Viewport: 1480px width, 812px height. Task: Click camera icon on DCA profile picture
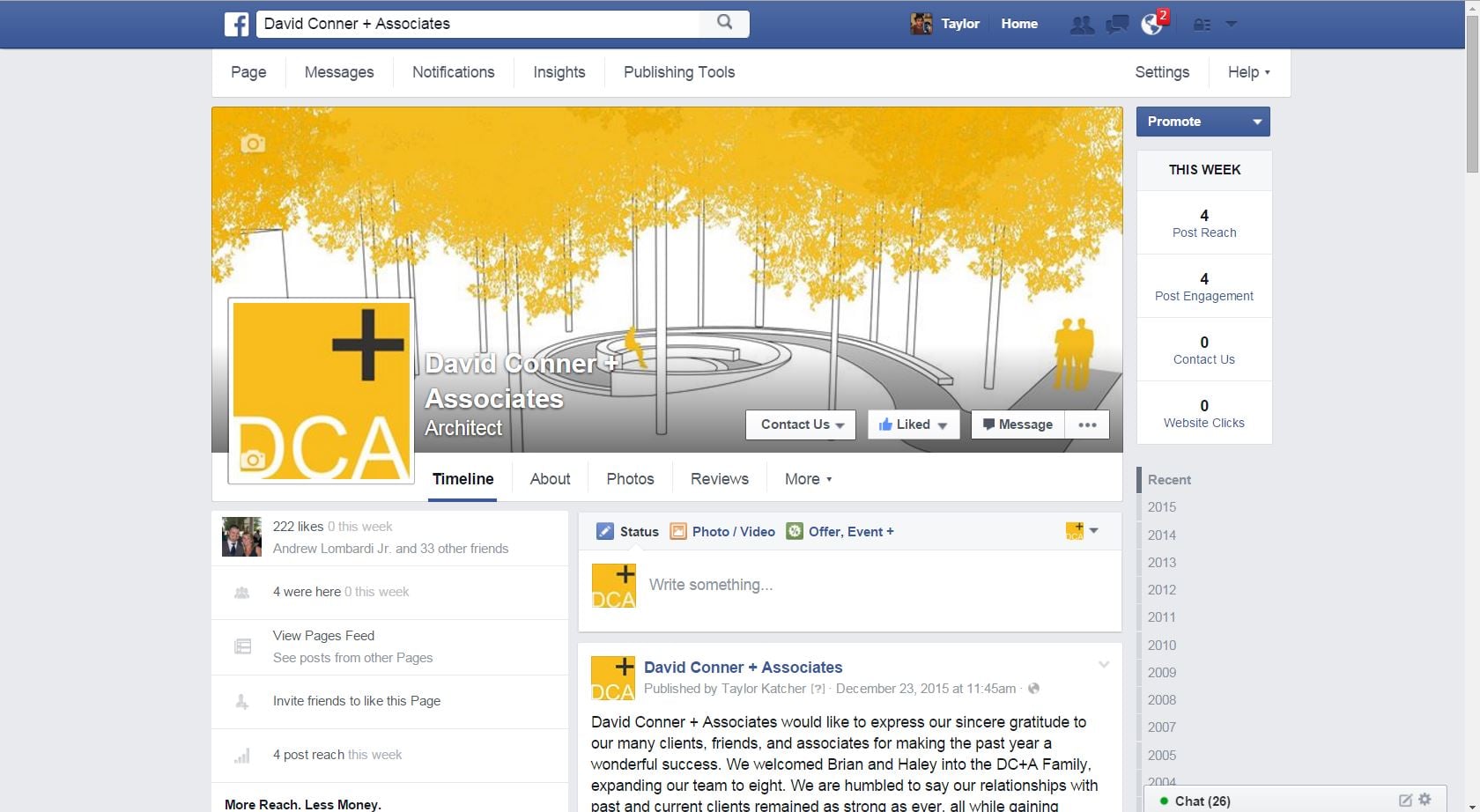tap(253, 459)
